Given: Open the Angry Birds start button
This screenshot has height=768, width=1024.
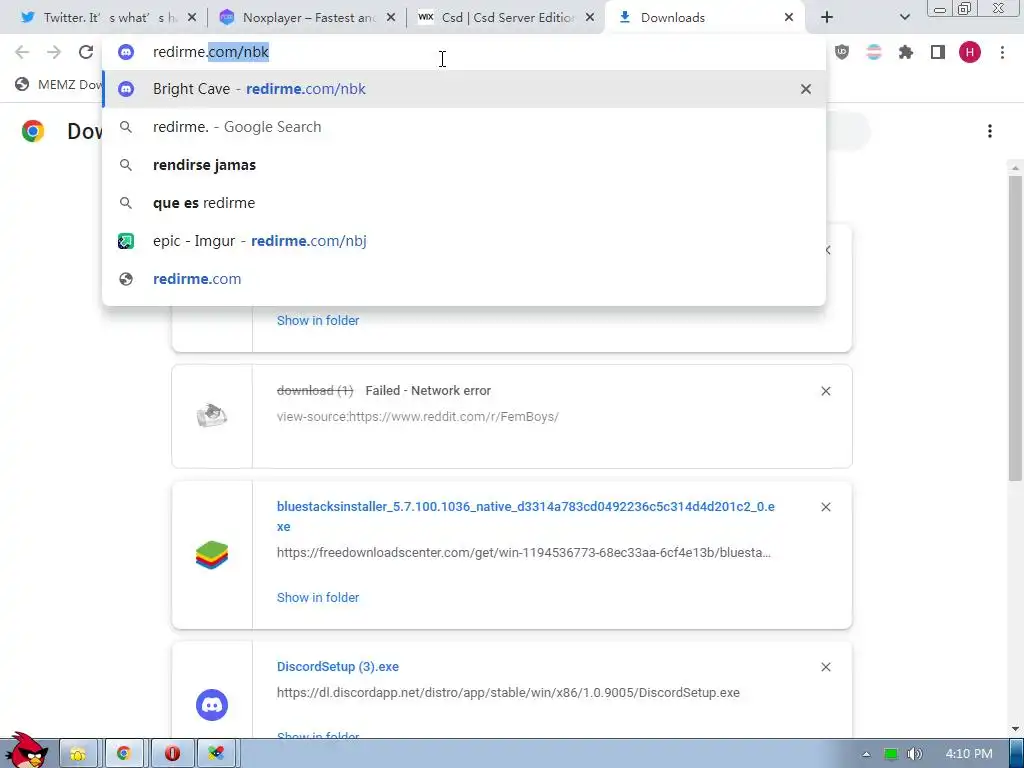Looking at the screenshot, I should 26,750.
